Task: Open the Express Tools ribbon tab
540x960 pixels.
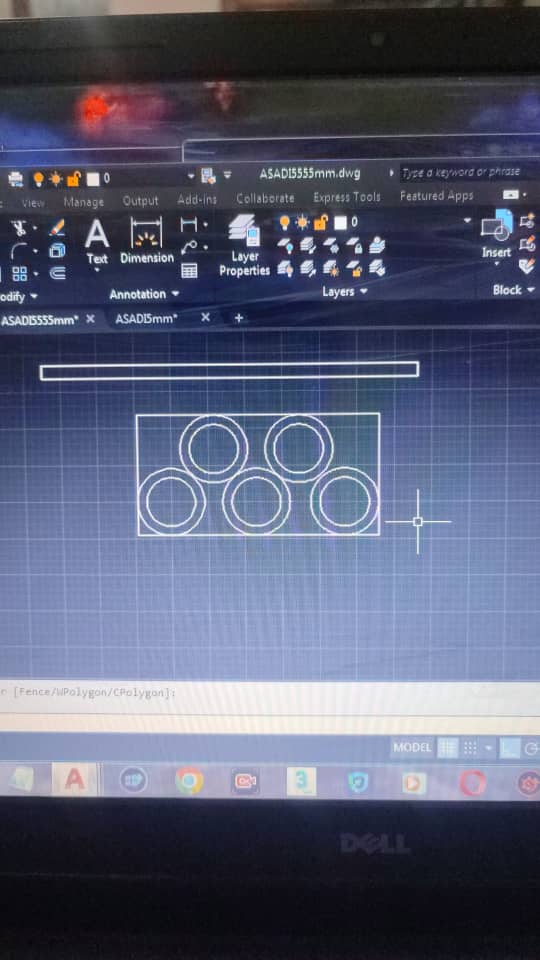Action: point(347,197)
